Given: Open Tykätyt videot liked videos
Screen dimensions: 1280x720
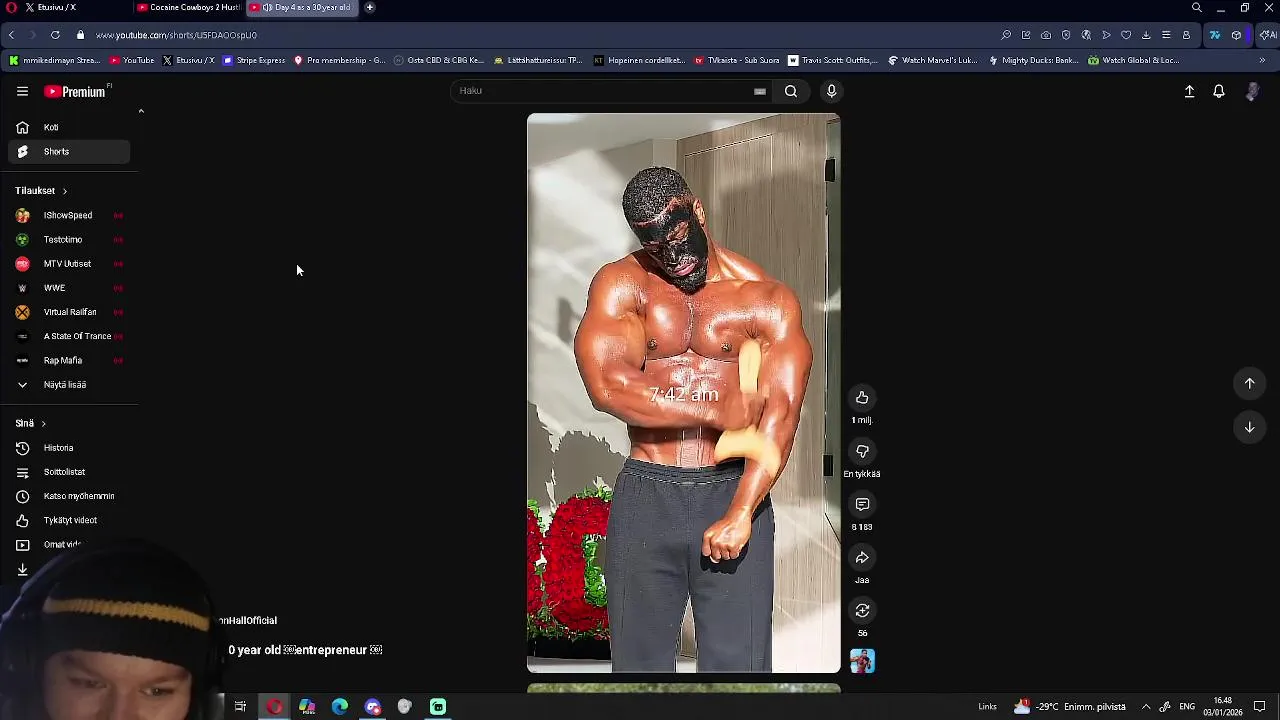Looking at the screenshot, I should 69,520.
